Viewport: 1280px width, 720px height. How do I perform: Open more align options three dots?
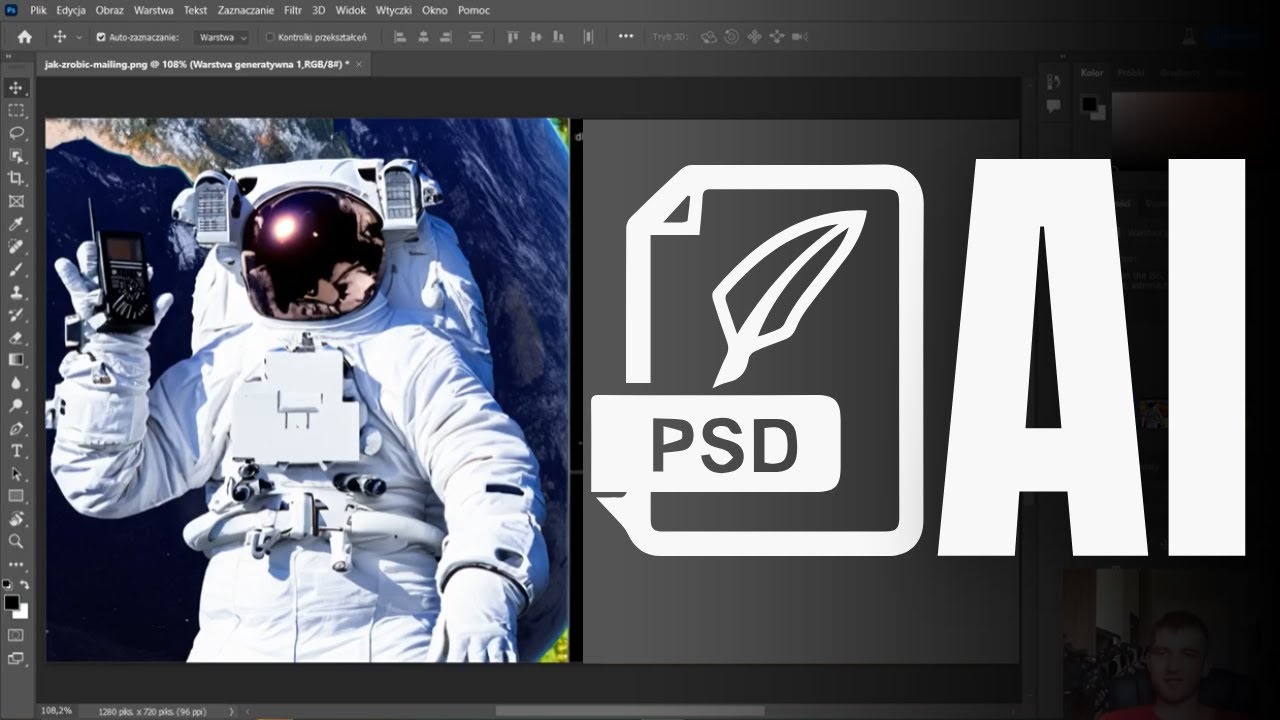tap(626, 36)
